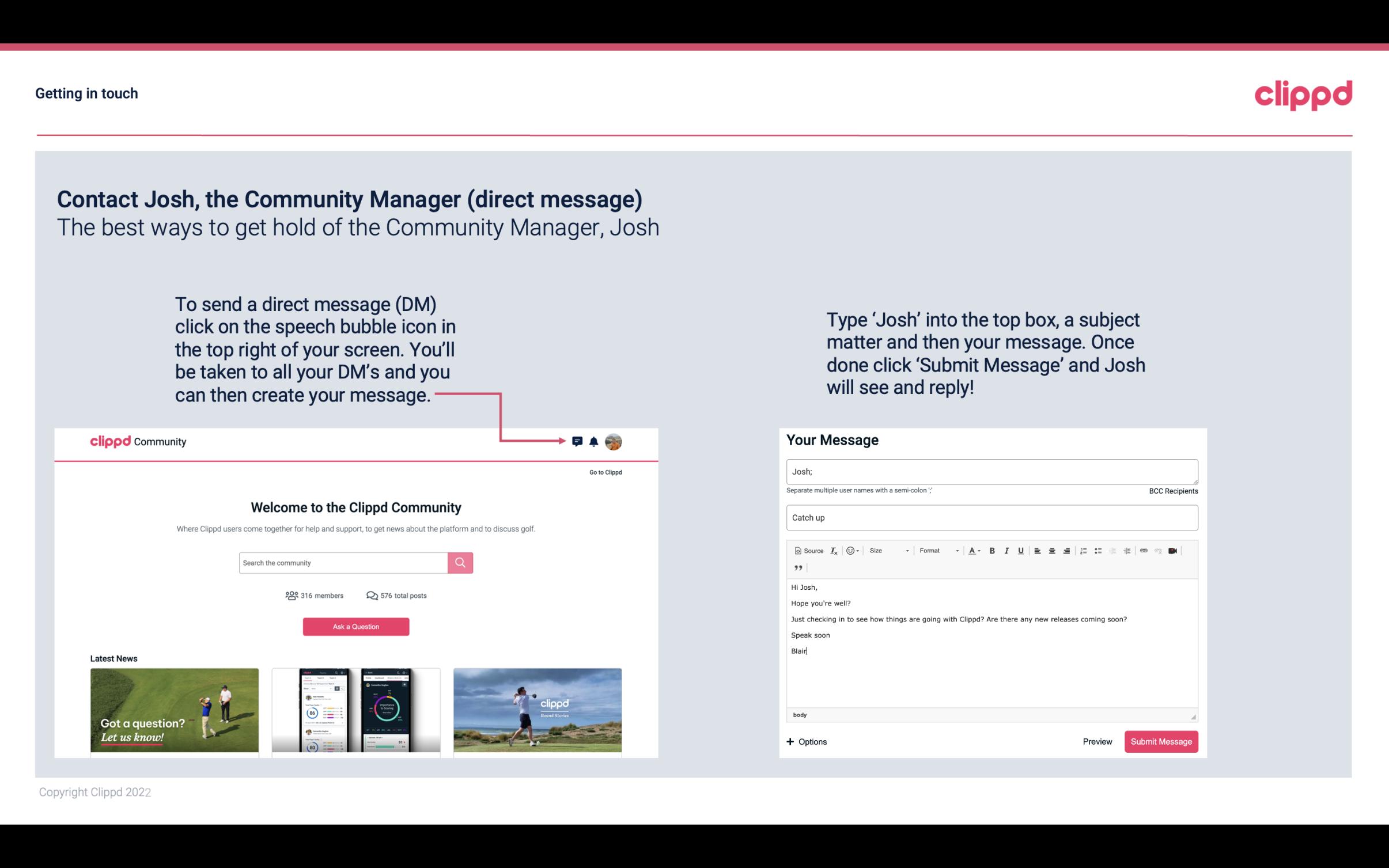Click the user profile avatar icon
The image size is (1389, 868).
point(614,442)
